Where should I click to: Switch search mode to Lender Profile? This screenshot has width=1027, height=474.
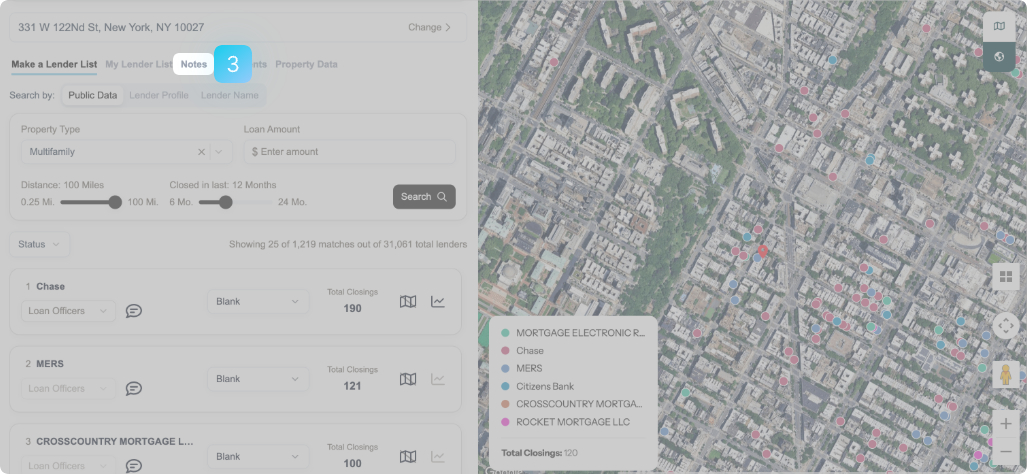(159, 96)
